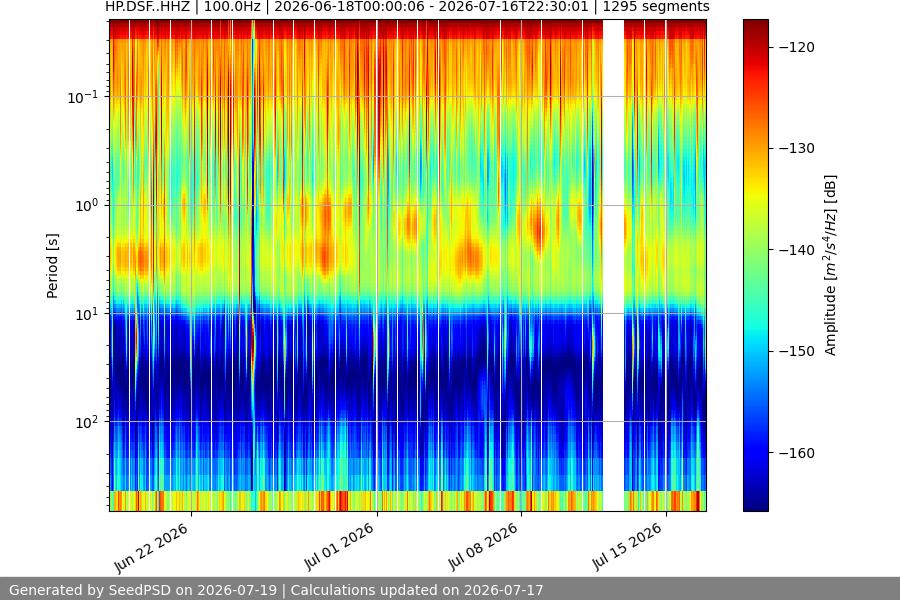Click the −160 colorbar tick label
This screenshot has width=900, height=600.
pyautogui.click(x=797, y=453)
